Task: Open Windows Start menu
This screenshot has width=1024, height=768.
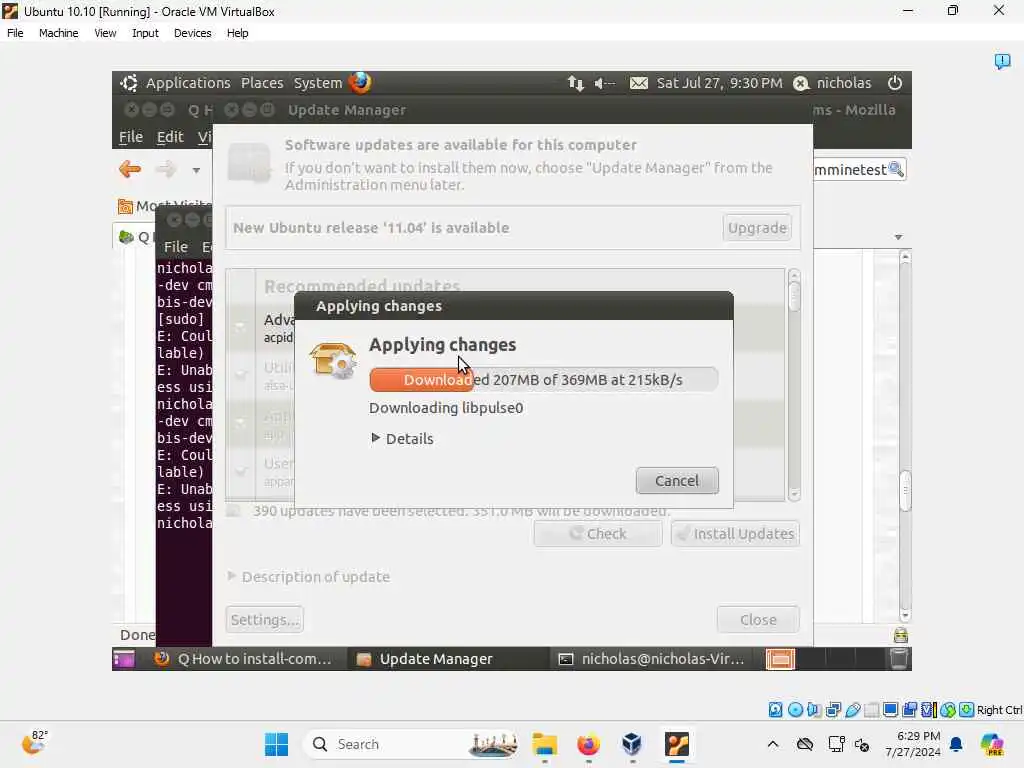Action: (x=276, y=744)
